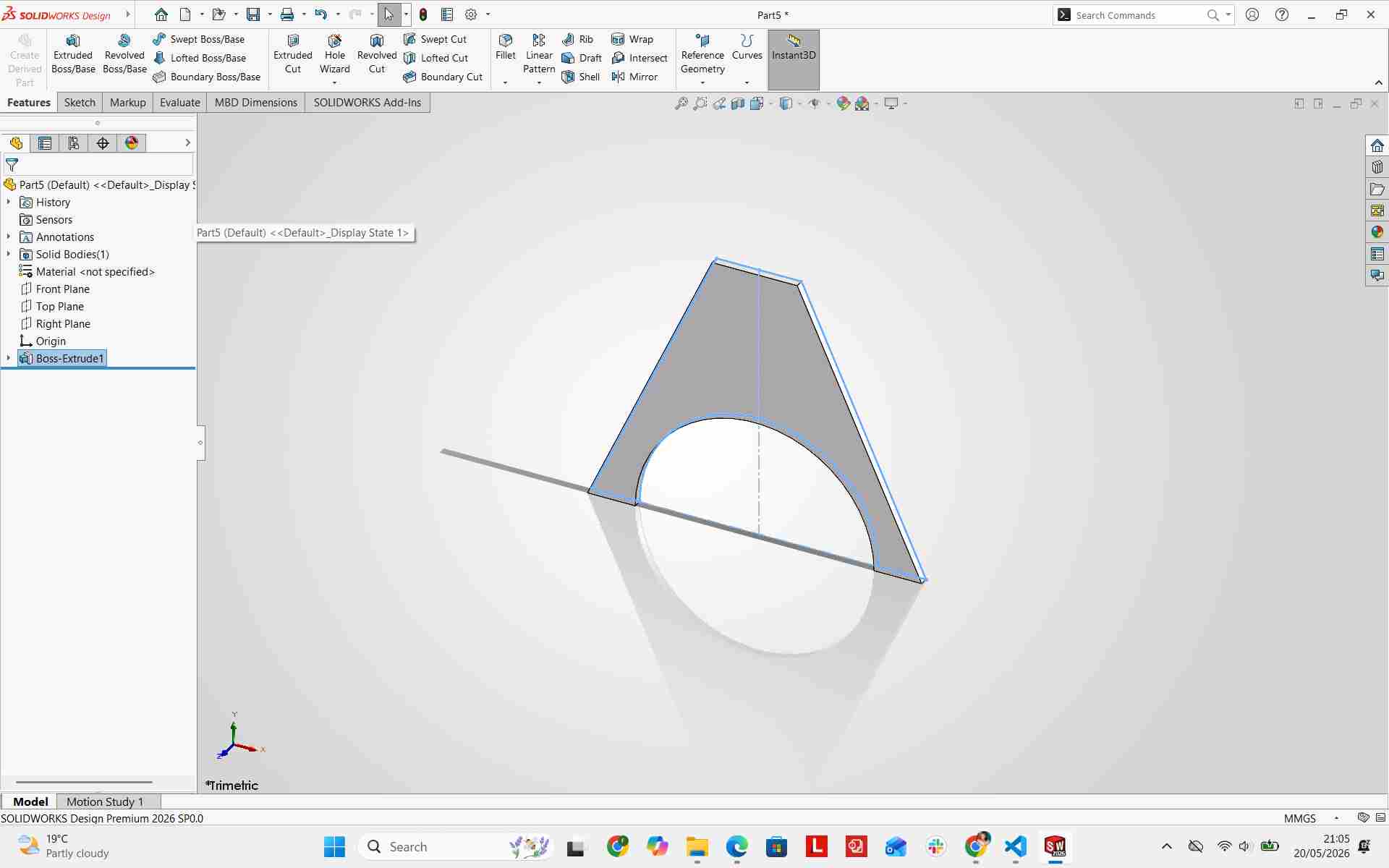Select the Lofted Cut tool

point(436,58)
